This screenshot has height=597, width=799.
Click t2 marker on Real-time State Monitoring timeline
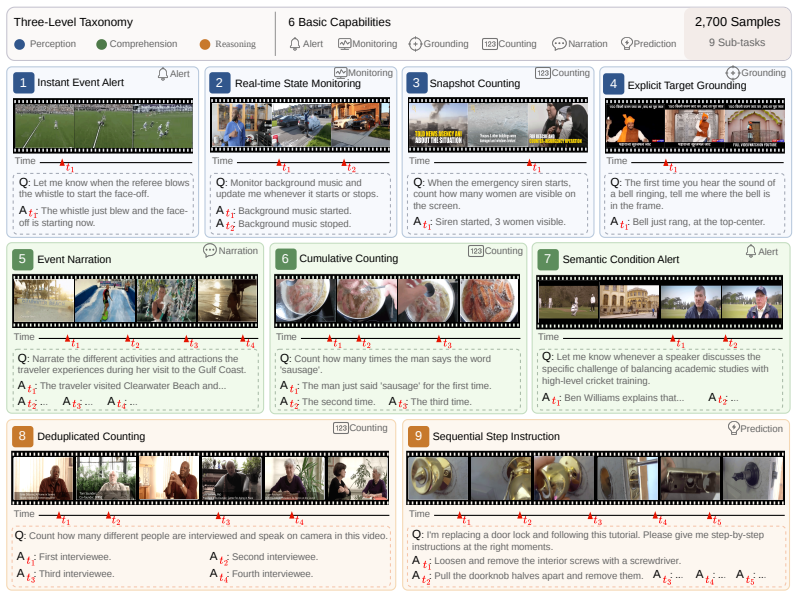[347, 165]
